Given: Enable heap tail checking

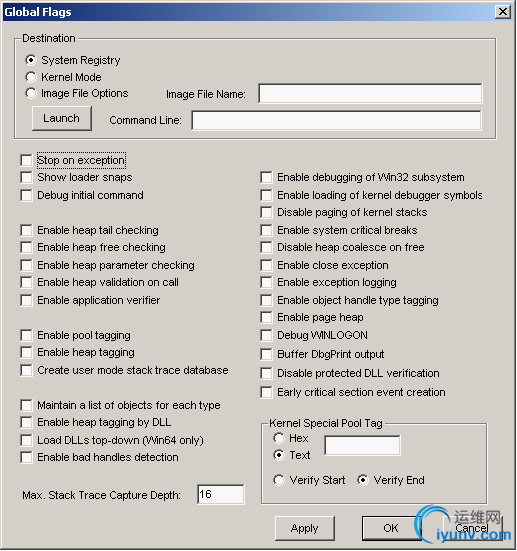Looking at the screenshot, I should click(26, 230).
